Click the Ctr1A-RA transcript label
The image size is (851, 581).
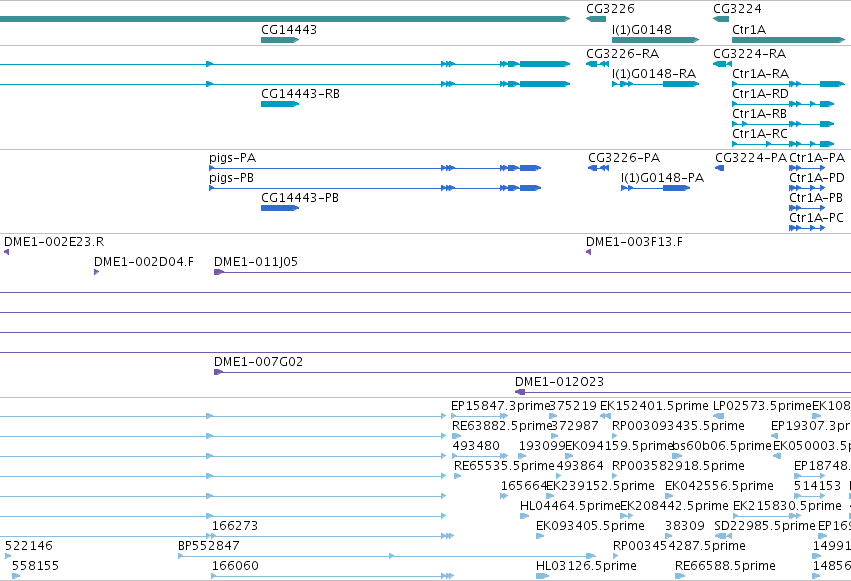pos(760,74)
